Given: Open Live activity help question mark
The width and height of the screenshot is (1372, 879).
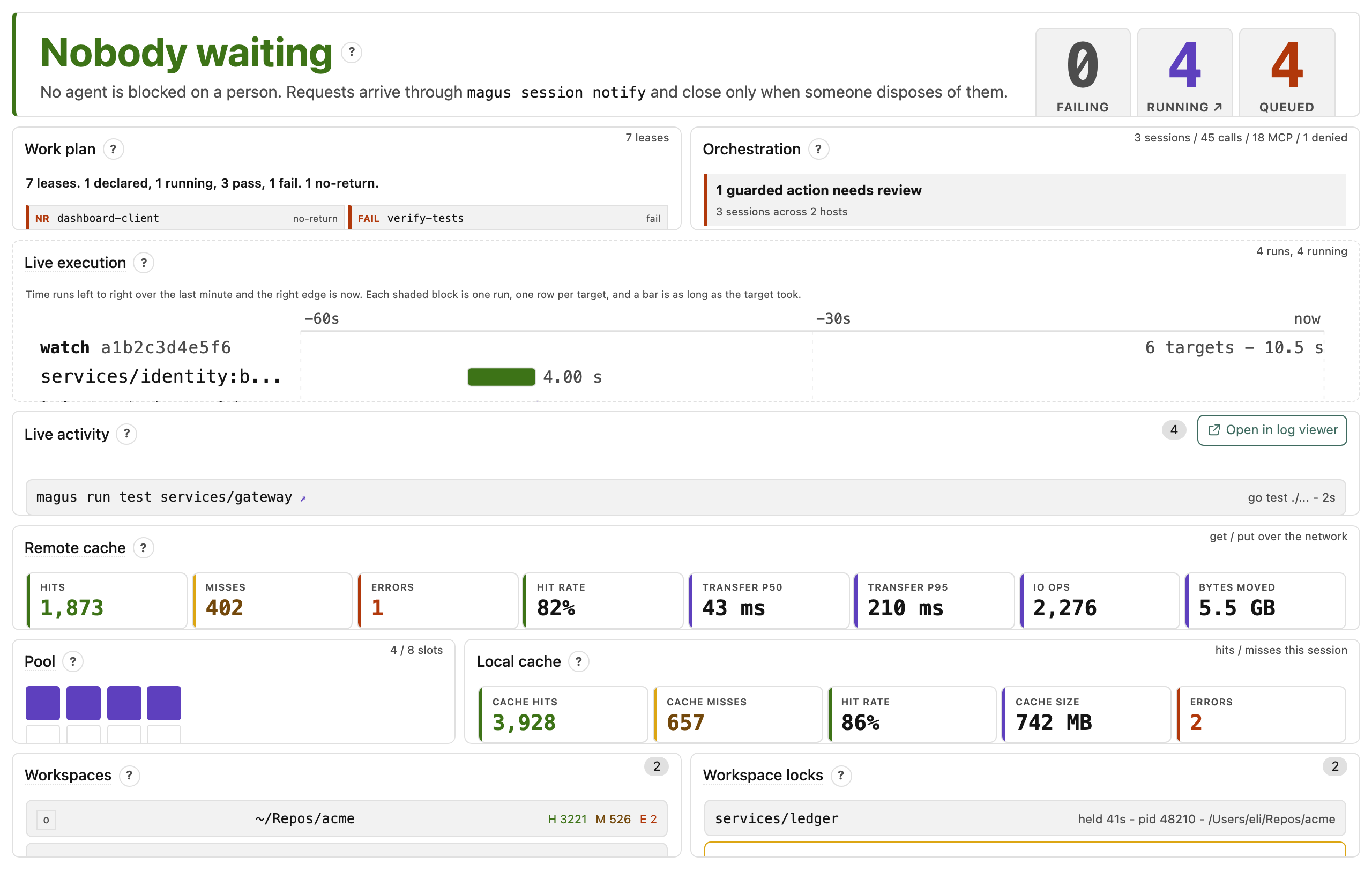Looking at the screenshot, I should point(126,434).
